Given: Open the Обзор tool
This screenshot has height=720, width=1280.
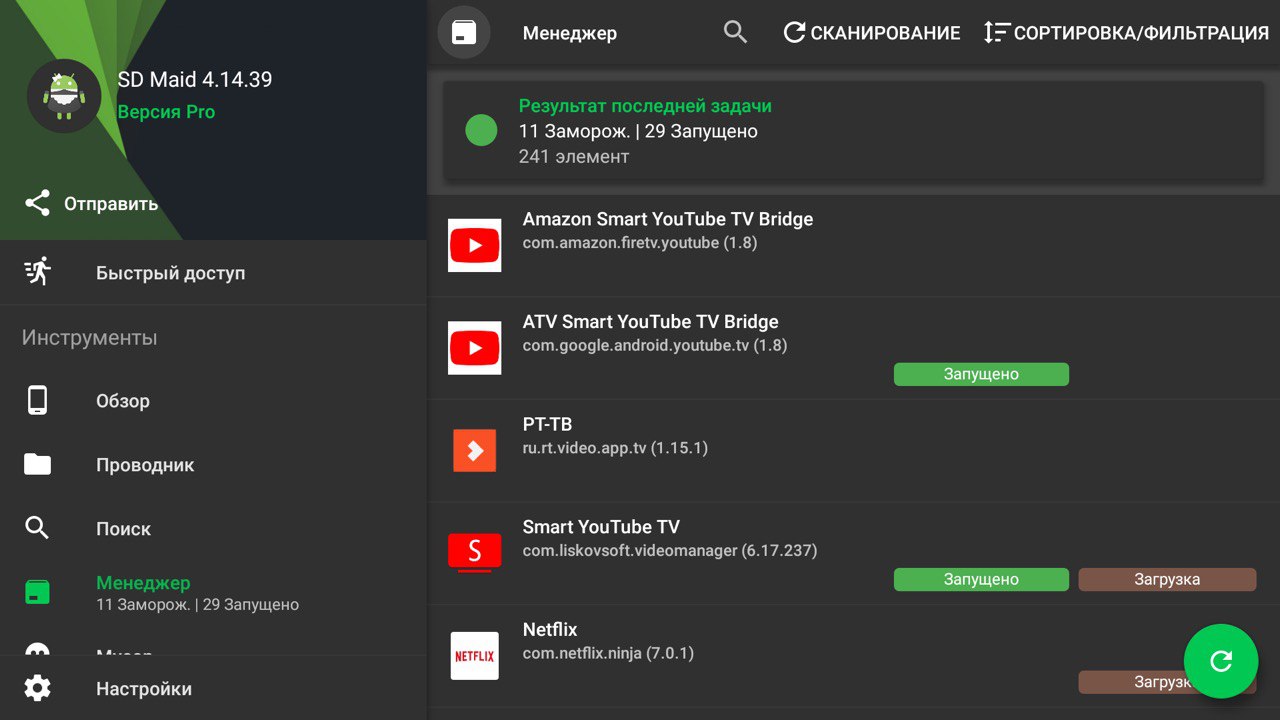Looking at the screenshot, I should coord(213,401).
